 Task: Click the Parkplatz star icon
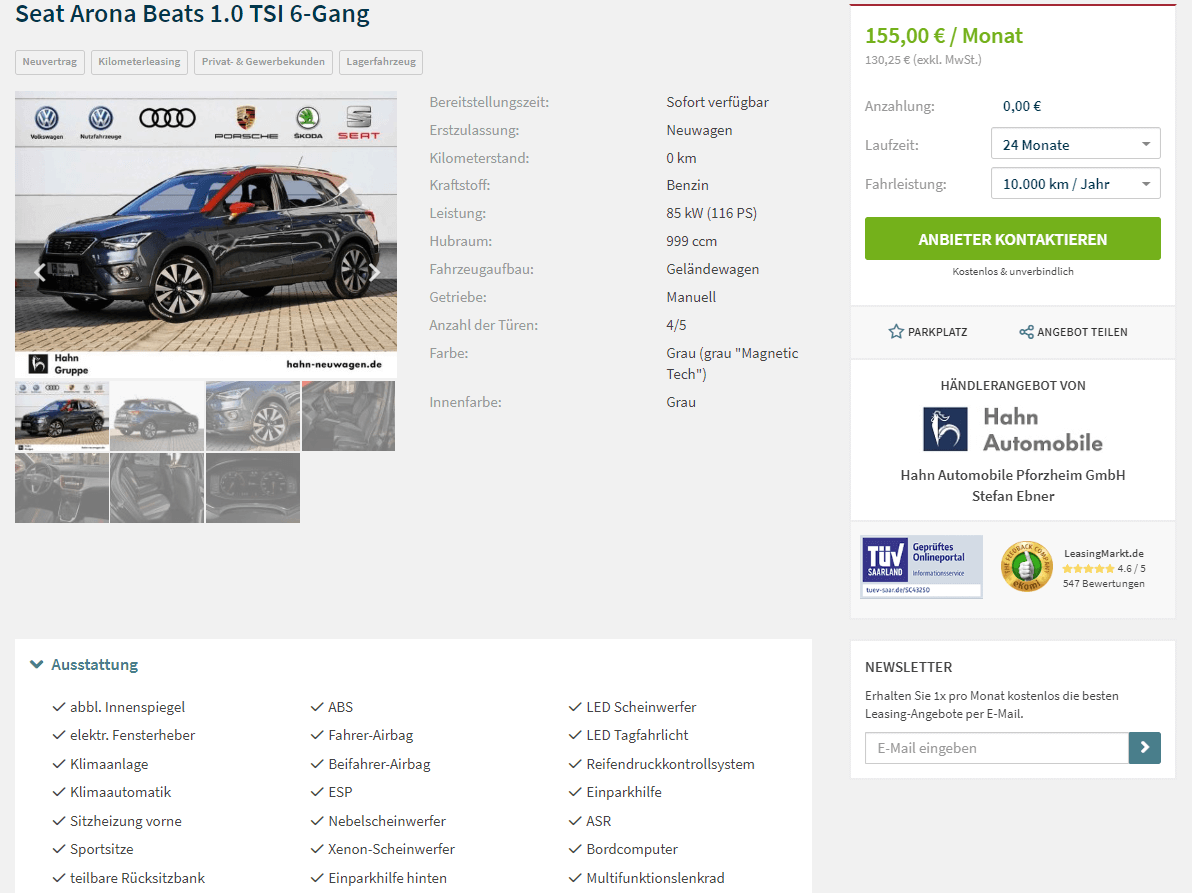896,331
